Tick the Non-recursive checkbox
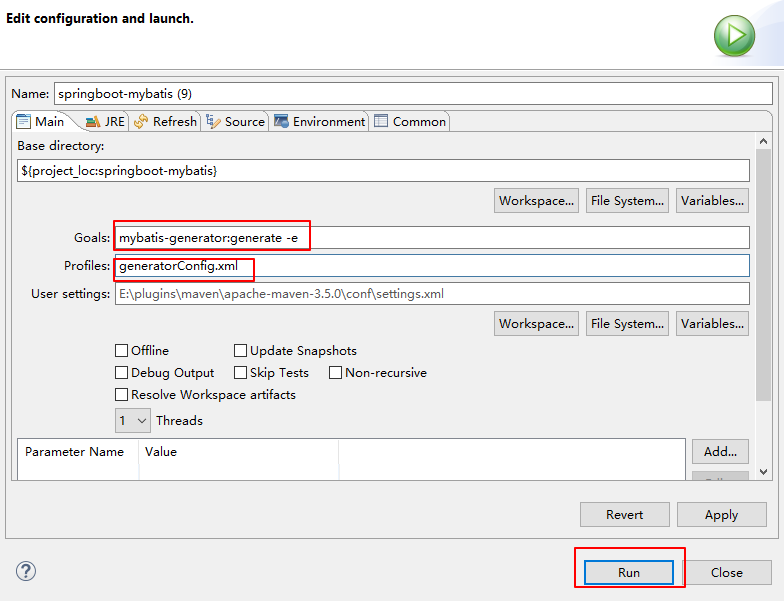The image size is (784, 601). [x=336, y=373]
